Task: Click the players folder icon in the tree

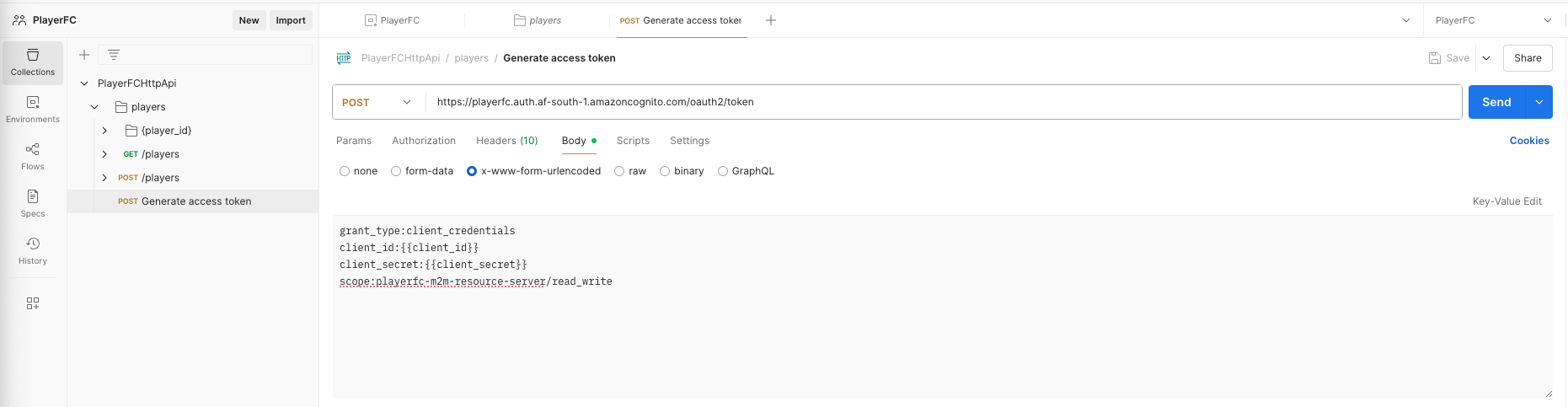Action: click(121, 107)
